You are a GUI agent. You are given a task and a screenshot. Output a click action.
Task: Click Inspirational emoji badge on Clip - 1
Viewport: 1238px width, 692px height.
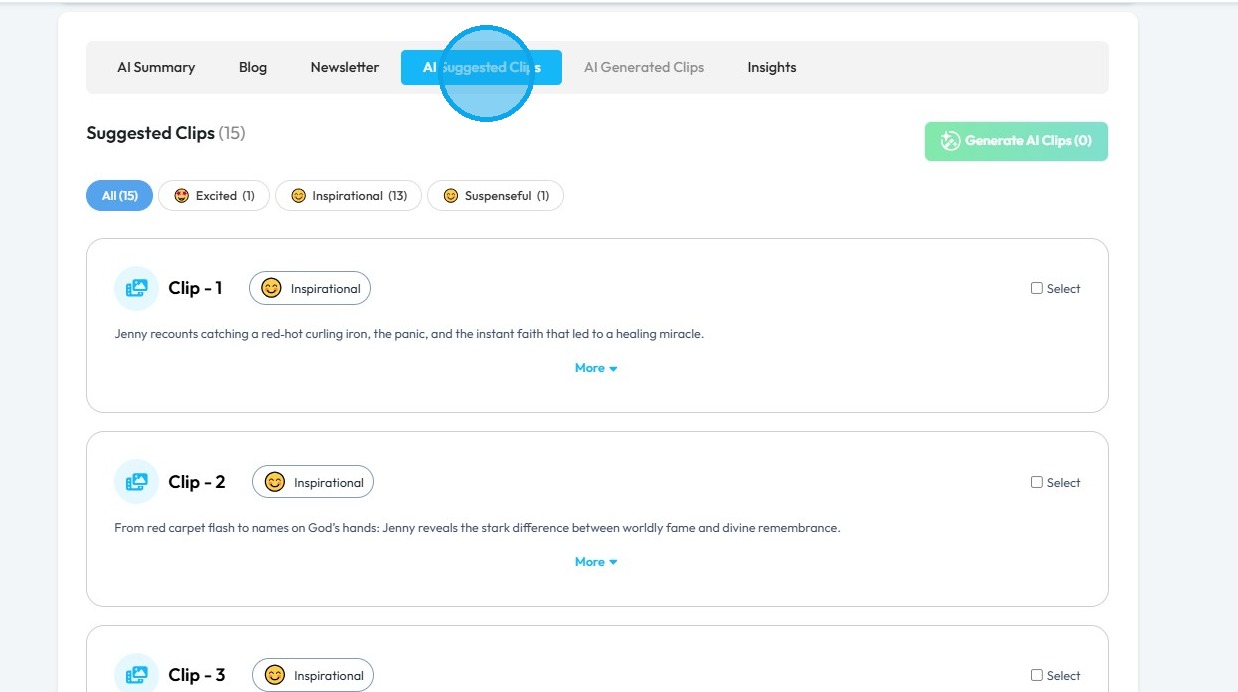coord(310,288)
